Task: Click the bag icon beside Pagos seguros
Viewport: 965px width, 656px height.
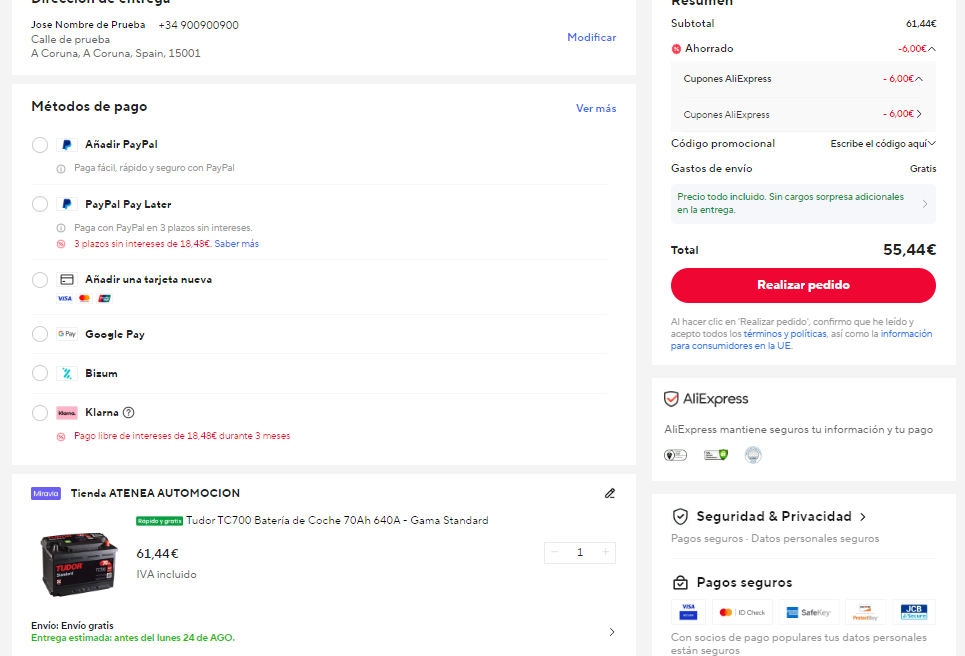Action: [680, 582]
